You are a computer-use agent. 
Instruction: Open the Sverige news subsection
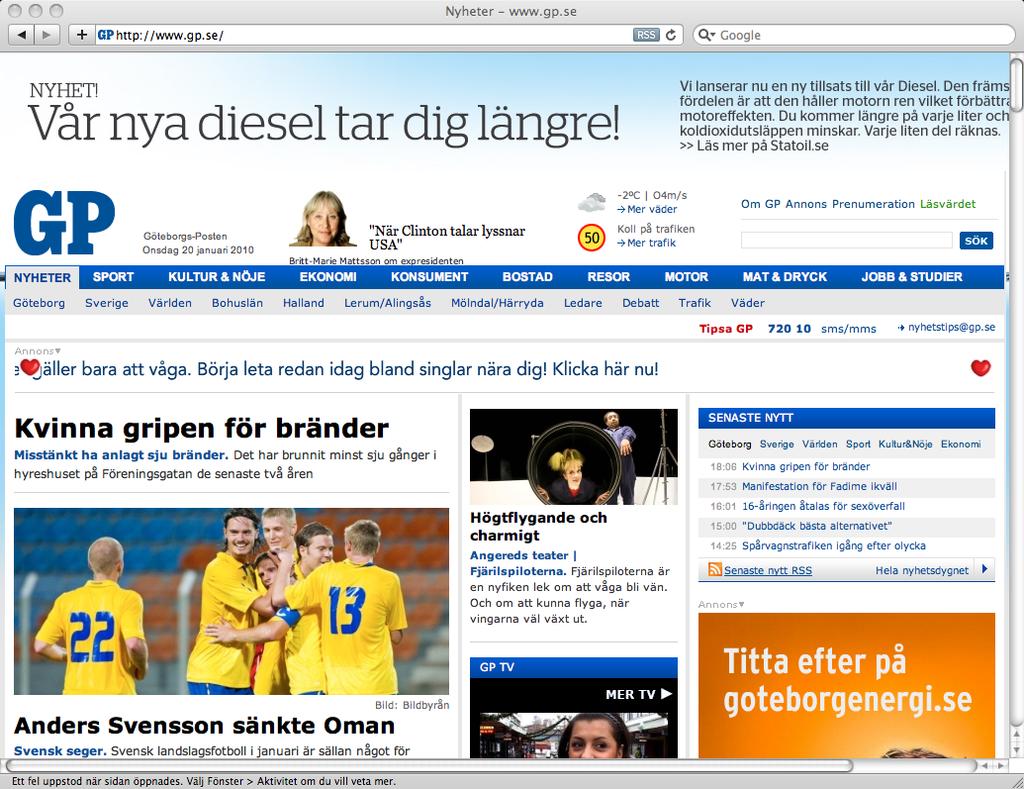coord(106,303)
